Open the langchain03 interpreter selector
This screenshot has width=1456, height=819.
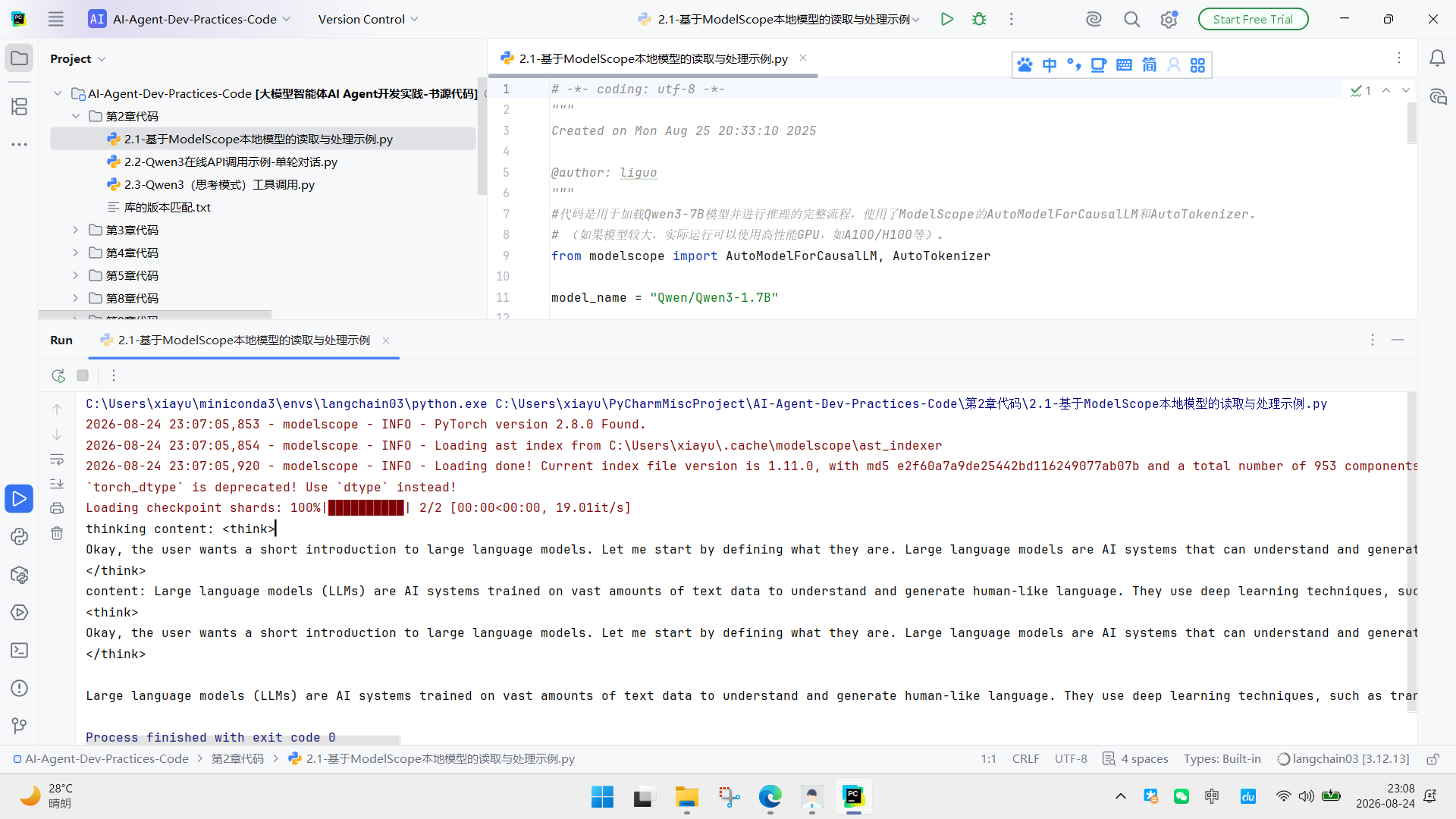click(1344, 759)
